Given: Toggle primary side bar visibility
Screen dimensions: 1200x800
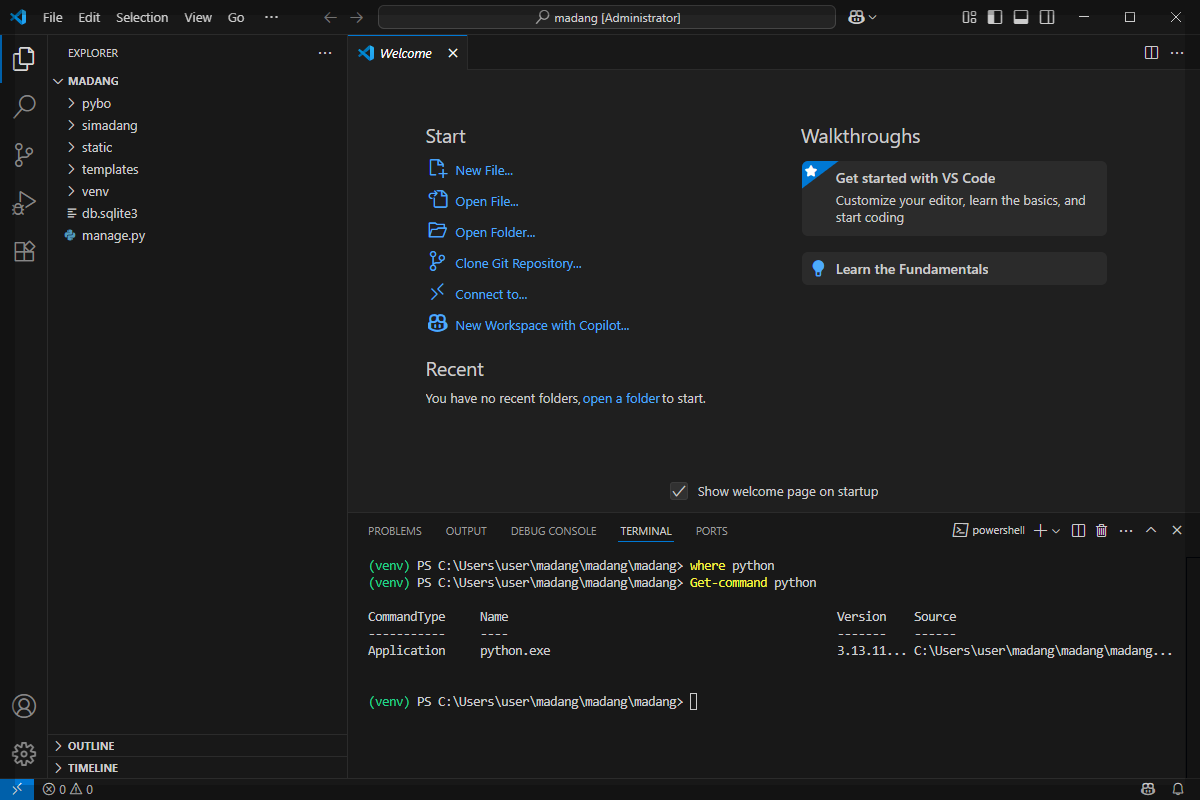Looking at the screenshot, I should tap(995, 17).
